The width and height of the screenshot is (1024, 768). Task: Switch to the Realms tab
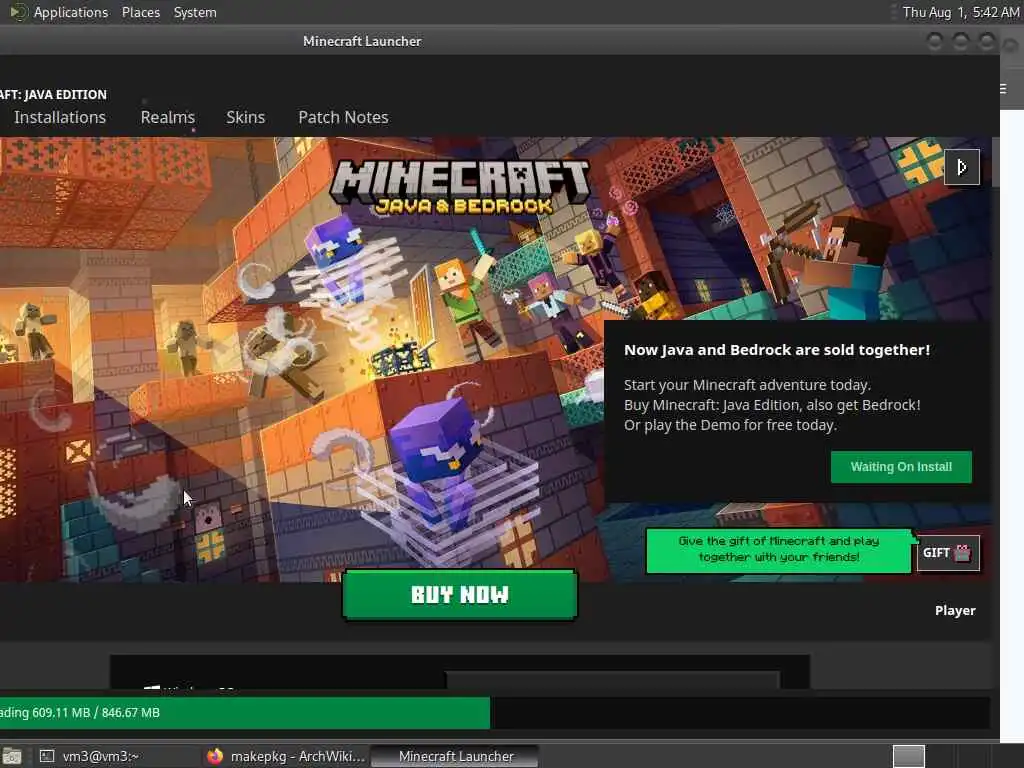[168, 118]
